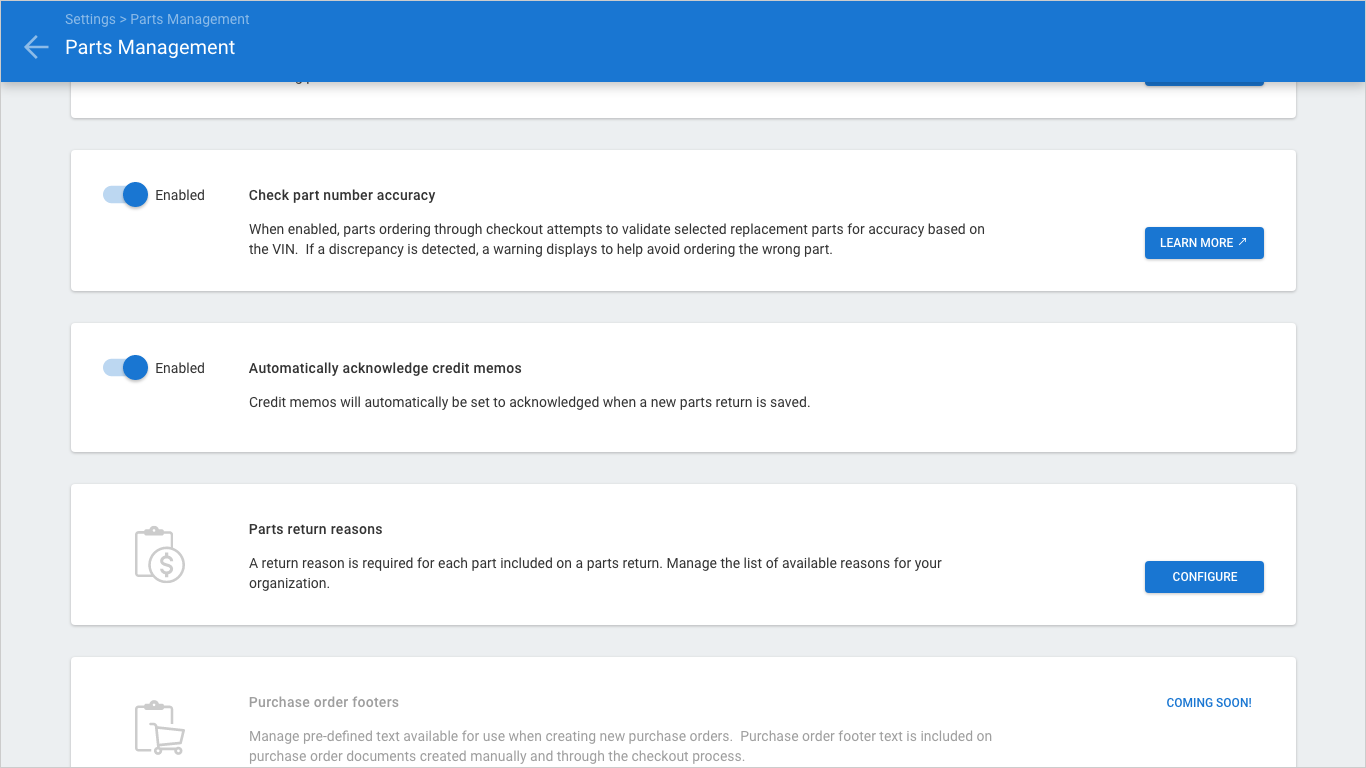Click Enabled label beside credit memos toggle
The image size is (1366, 768).
[180, 368]
